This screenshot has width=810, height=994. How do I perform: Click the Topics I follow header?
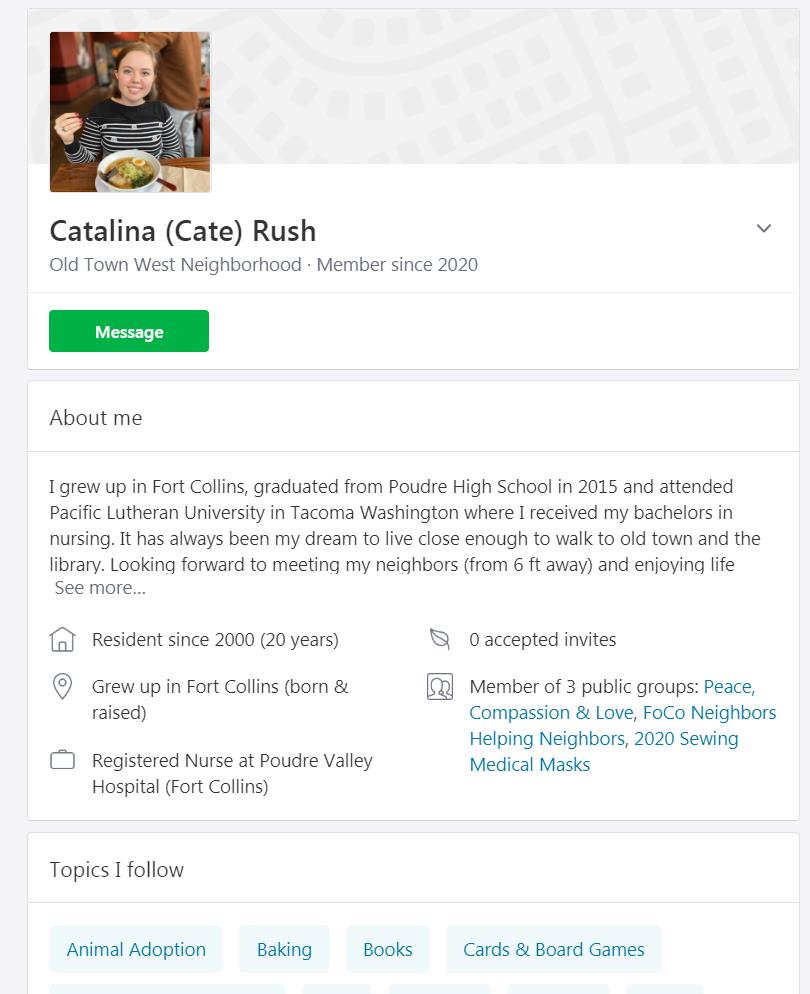tap(117, 870)
